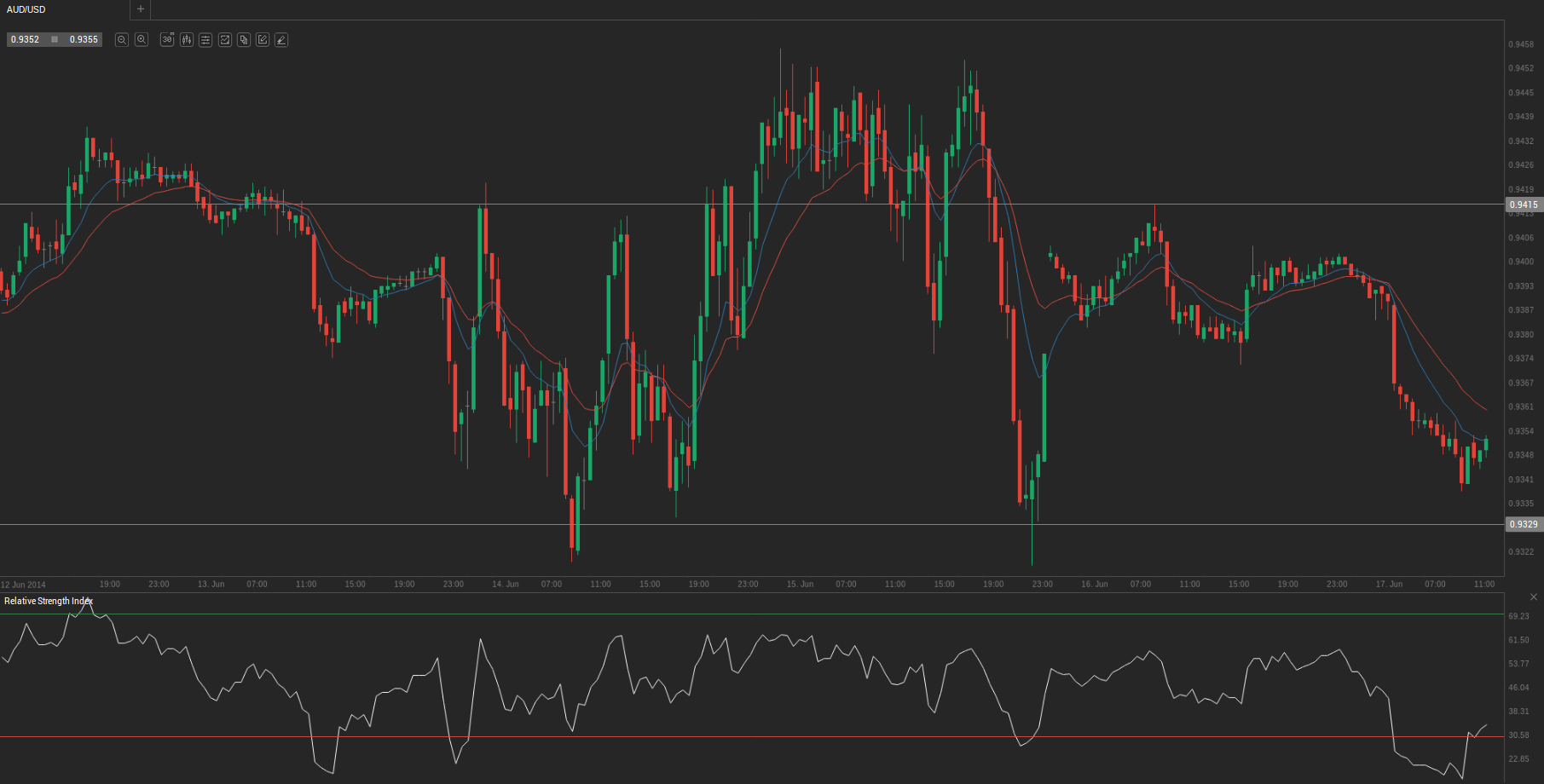Open the candlestick chart type selector
The image size is (1544, 784).
187,40
